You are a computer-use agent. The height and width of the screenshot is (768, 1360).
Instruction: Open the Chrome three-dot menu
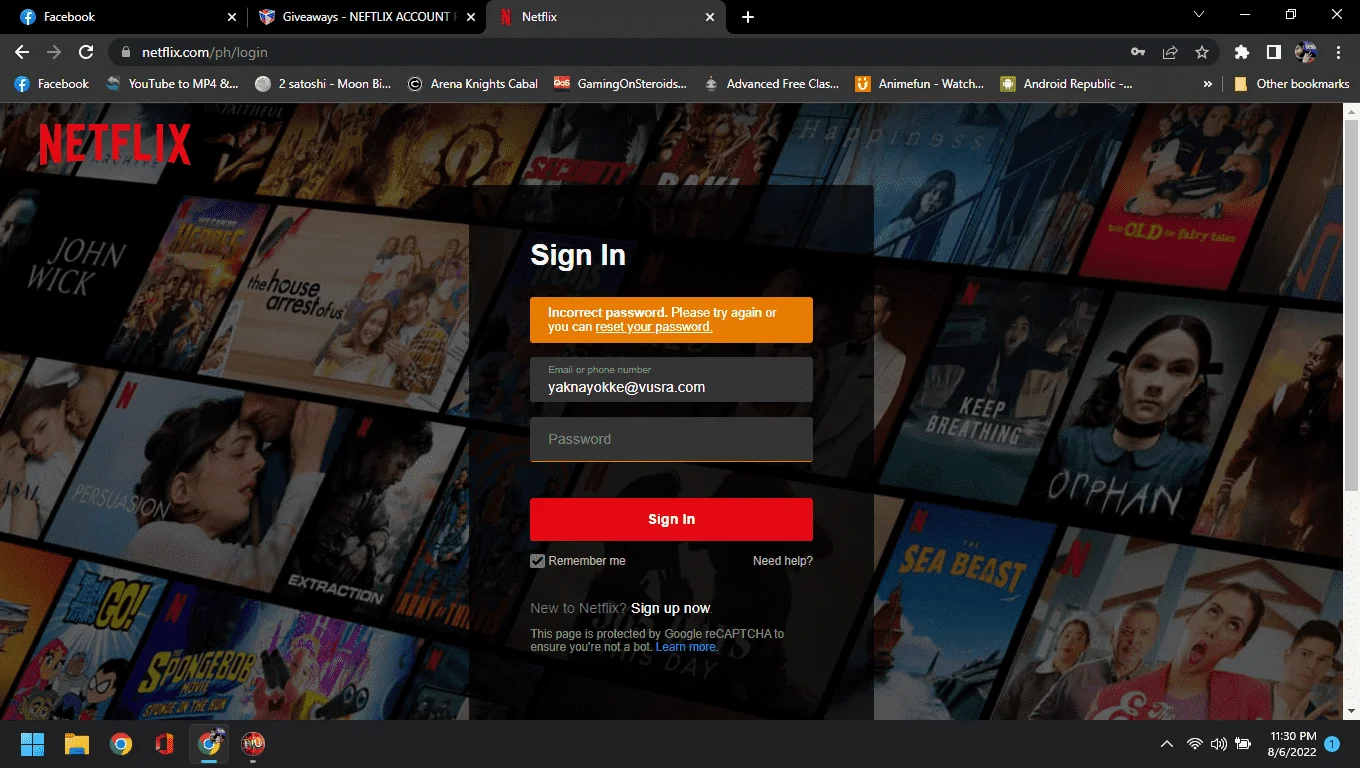(1338, 52)
